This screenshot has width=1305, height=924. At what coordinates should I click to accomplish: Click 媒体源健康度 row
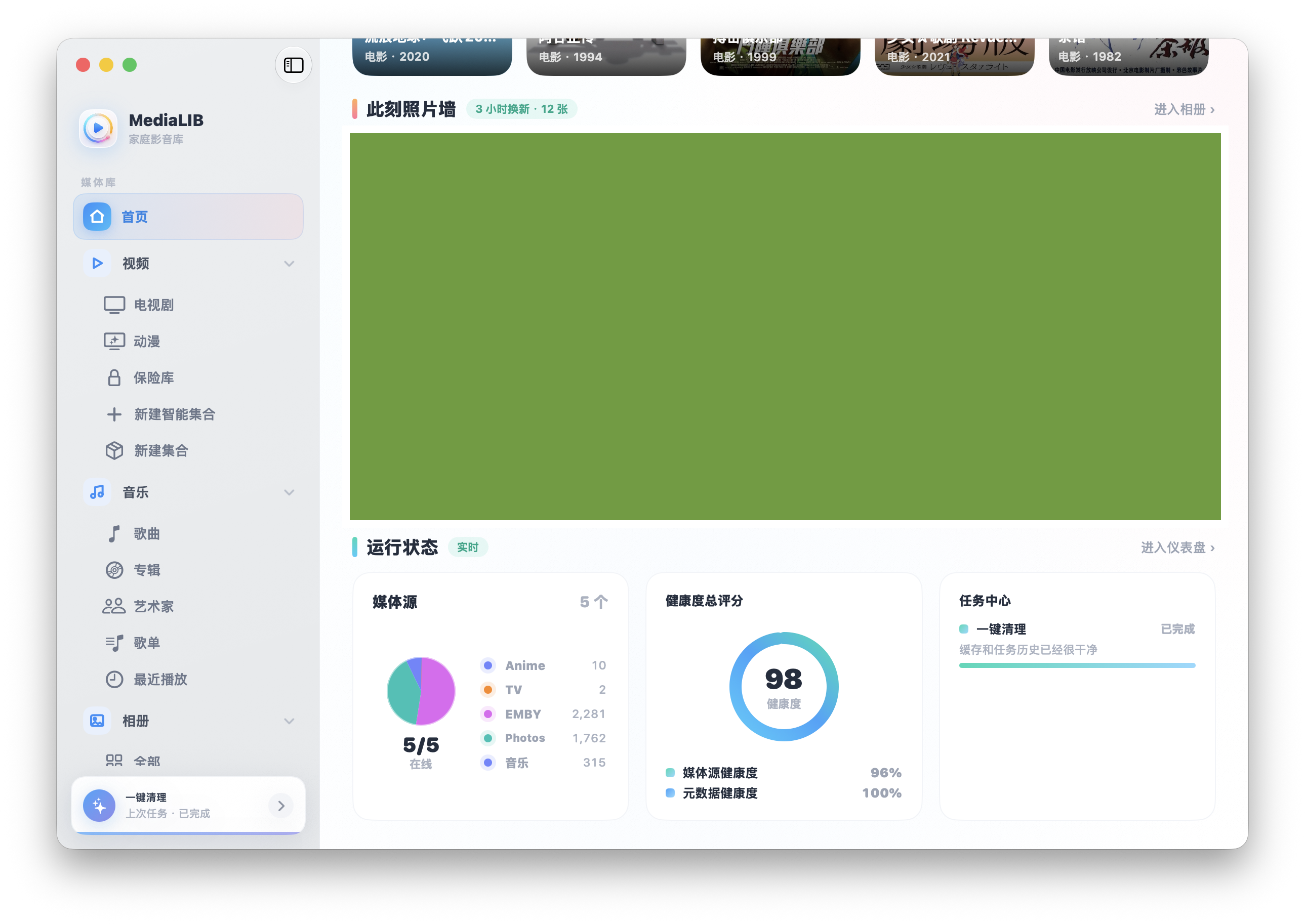pyautogui.click(x=783, y=773)
